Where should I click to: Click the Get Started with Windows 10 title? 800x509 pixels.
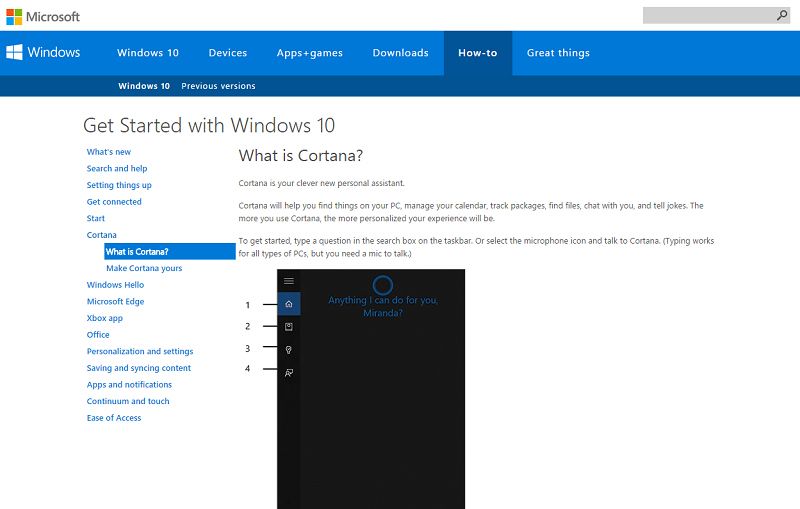pyautogui.click(x=209, y=125)
